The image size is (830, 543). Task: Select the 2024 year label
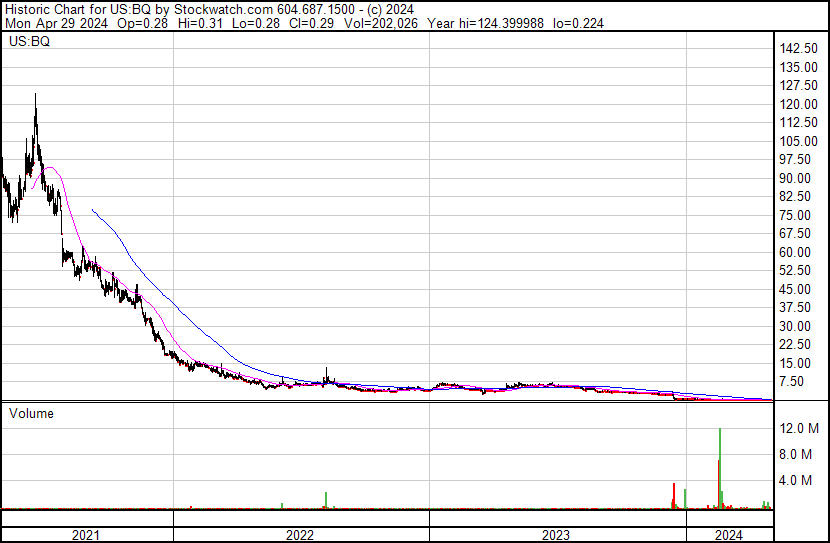[730, 535]
